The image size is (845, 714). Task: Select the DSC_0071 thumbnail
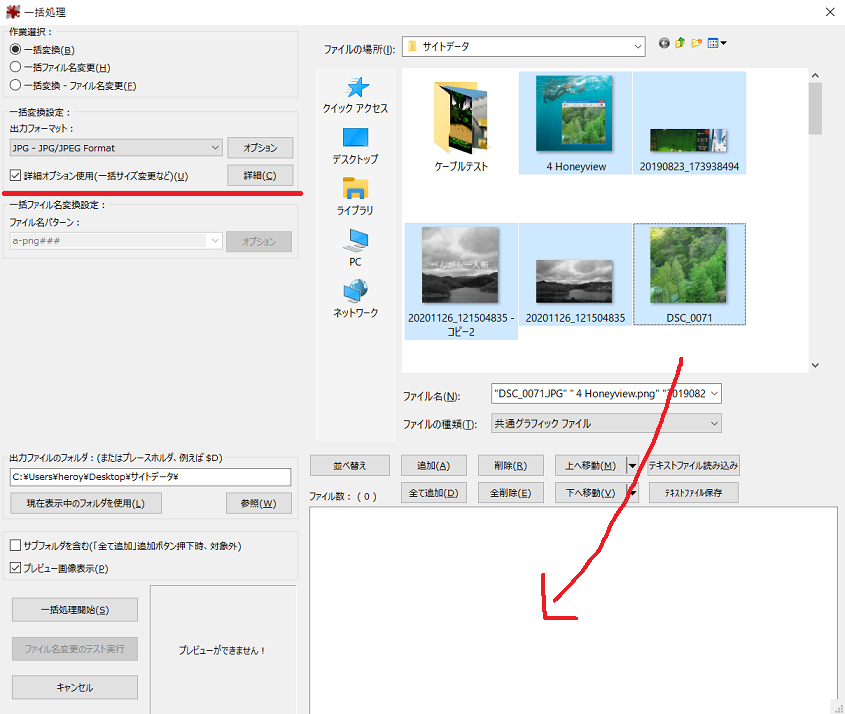[x=689, y=274]
